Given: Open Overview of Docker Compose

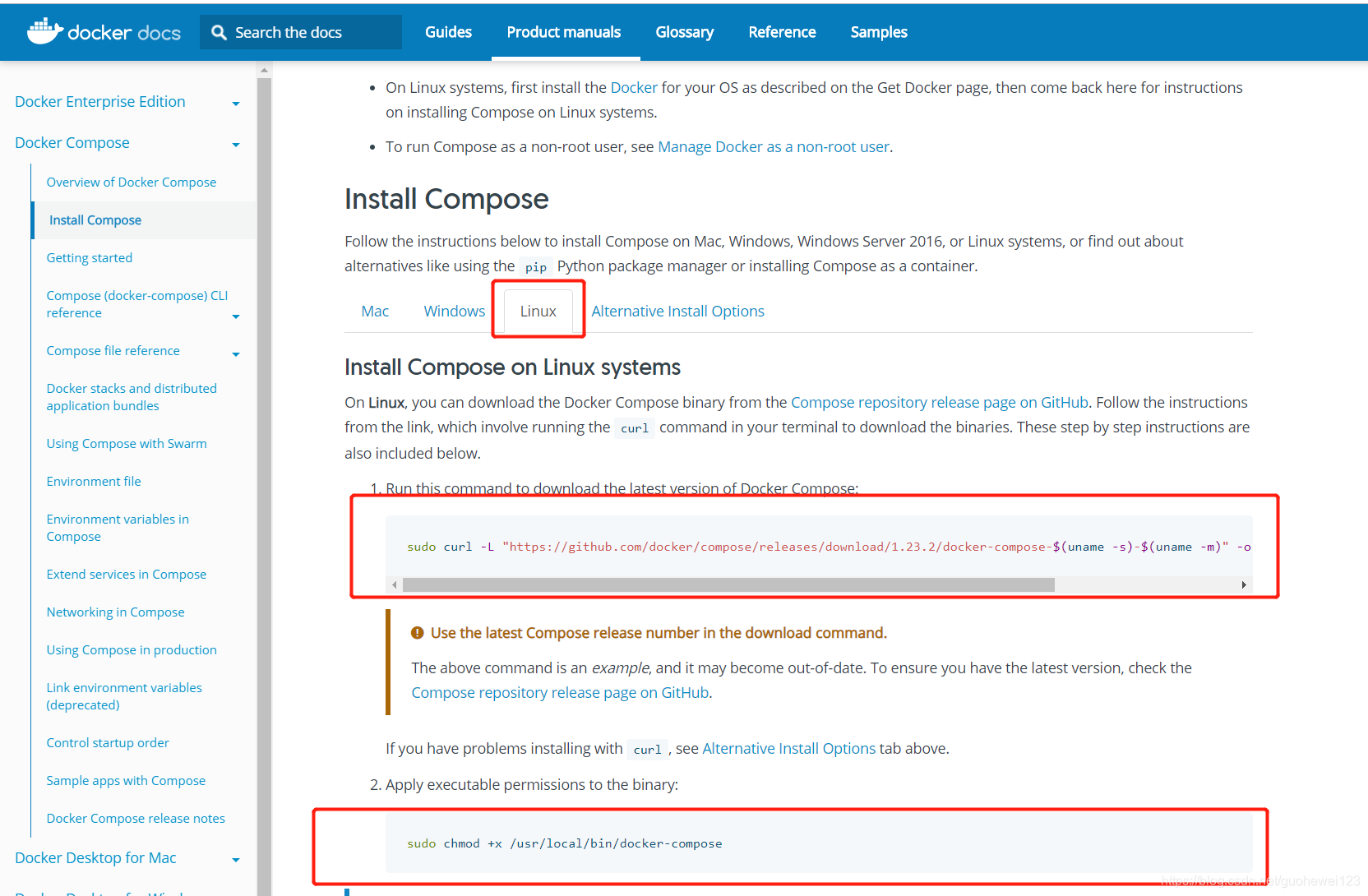Looking at the screenshot, I should pyautogui.click(x=132, y=182).
